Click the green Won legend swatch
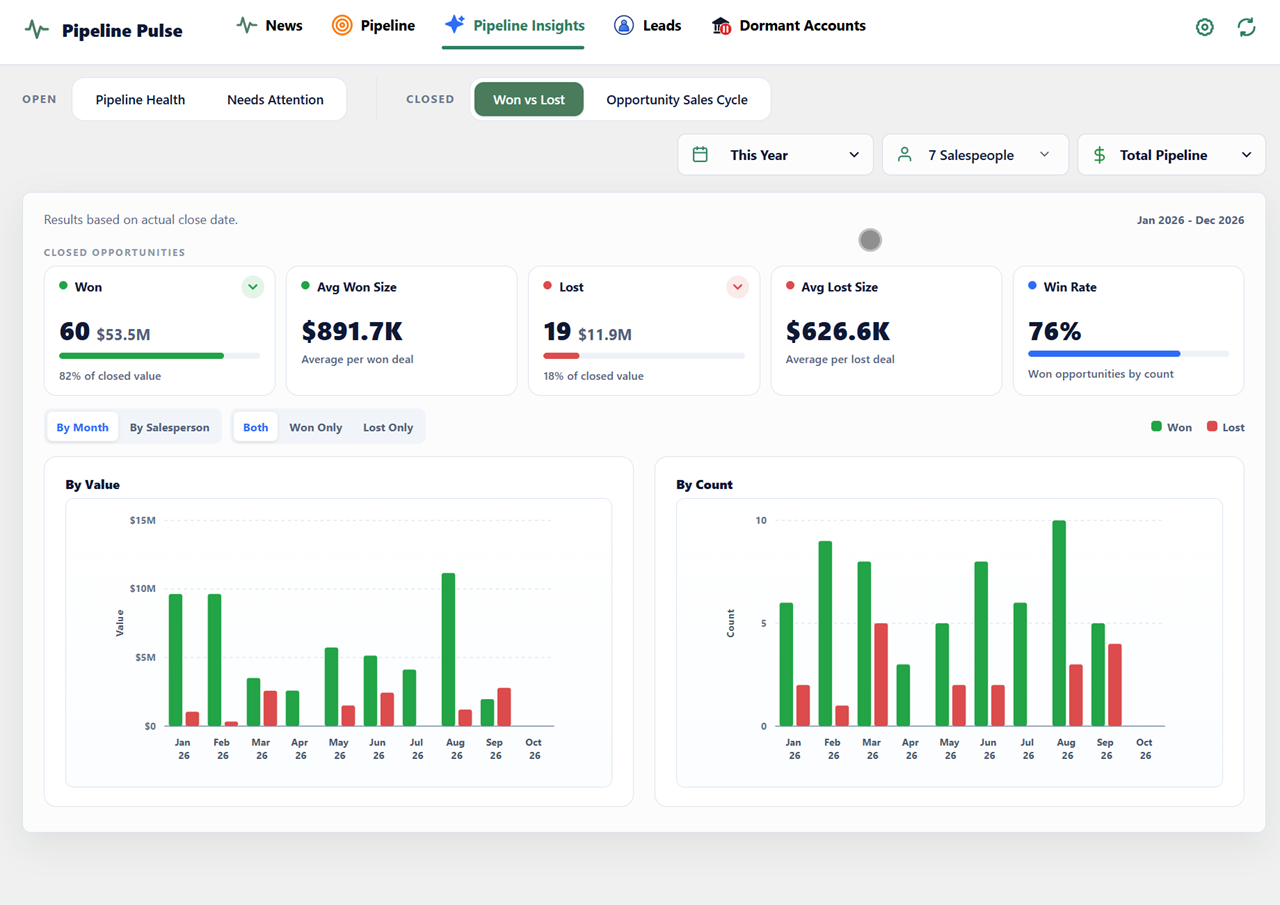 [1157, 427]
